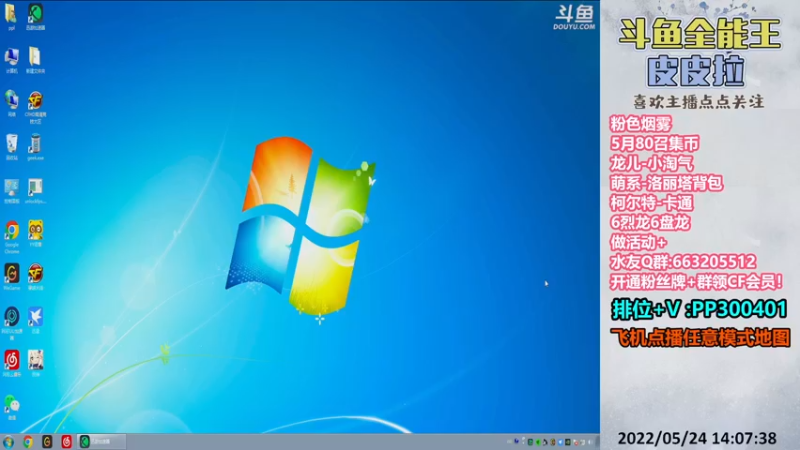Open the green accelerator desktop shortcut
Viewport: 800px width, 450px height.
[x=35, y=16]
